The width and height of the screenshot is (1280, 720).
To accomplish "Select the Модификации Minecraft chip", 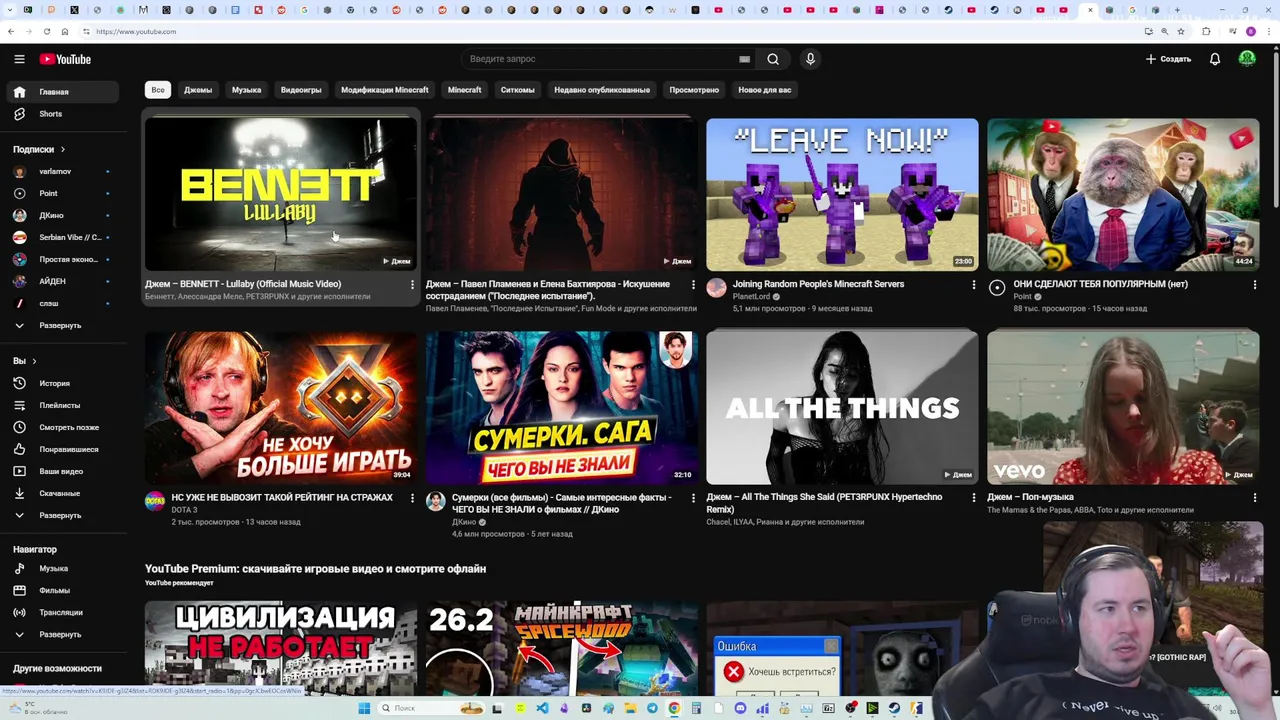I will click(x=384, y=90).
